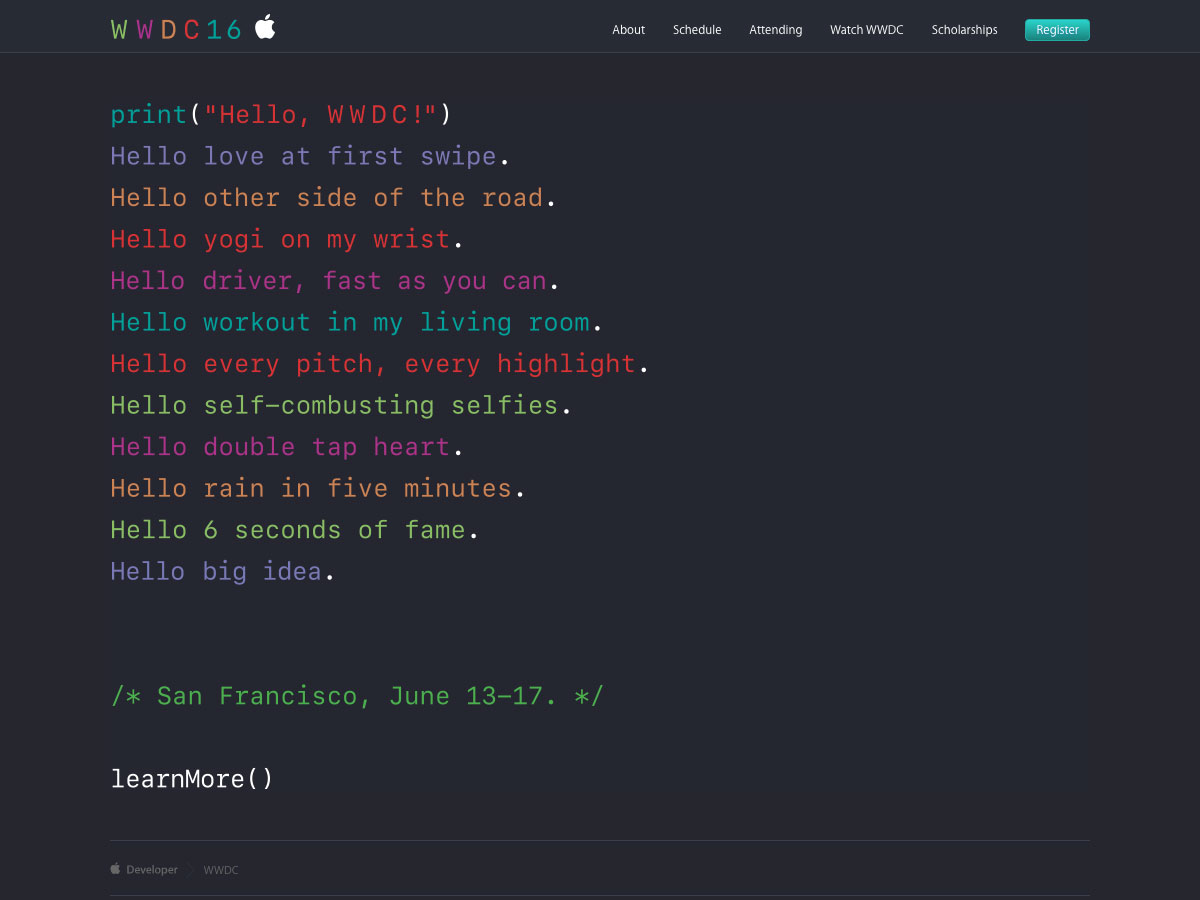Screen dimensions: 1200x900
Task: Select the "Hello big idea." line
Action: pyautogui.click(x=222, y=572)
